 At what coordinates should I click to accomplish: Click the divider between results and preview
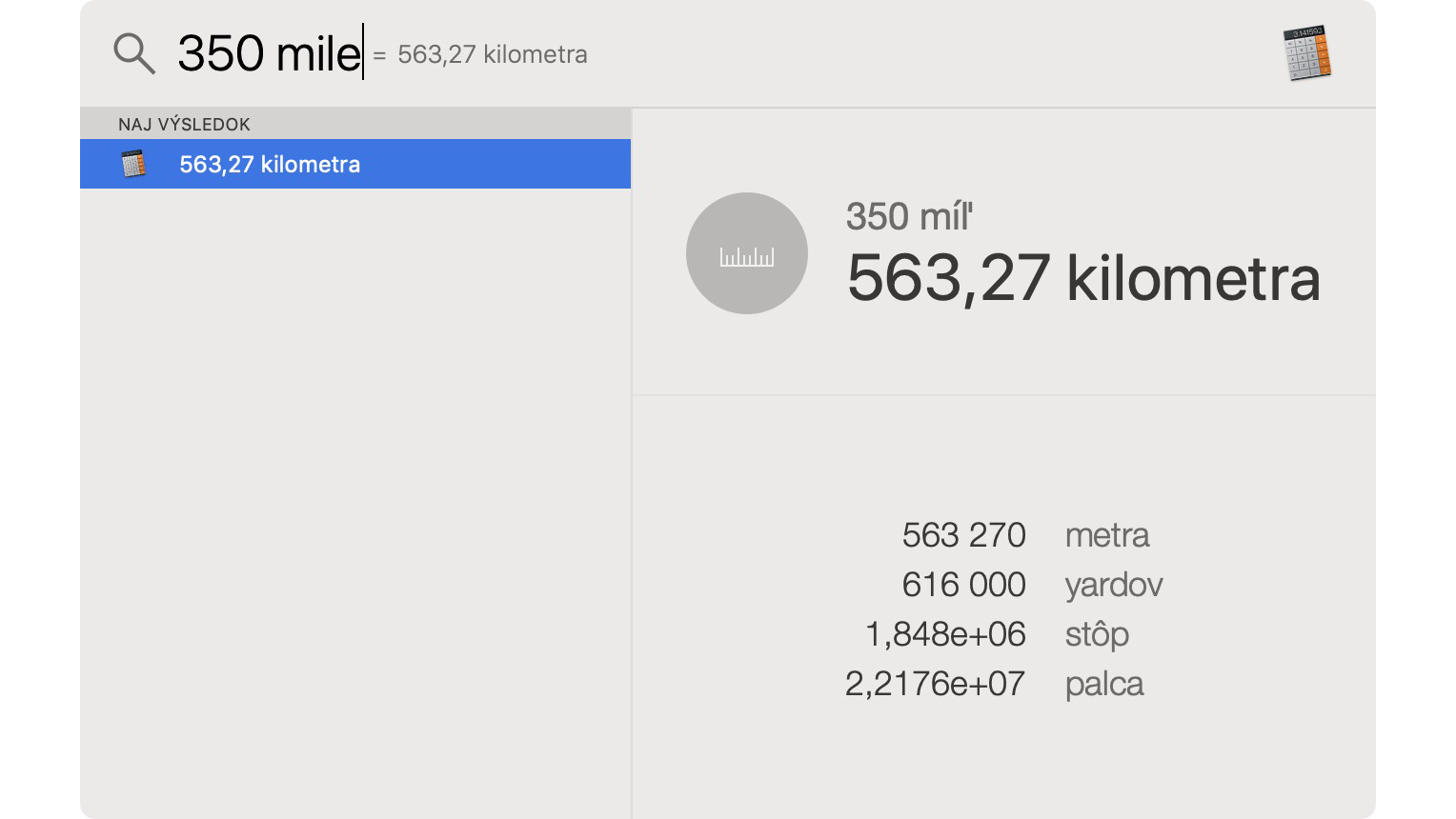coord(632,463)
